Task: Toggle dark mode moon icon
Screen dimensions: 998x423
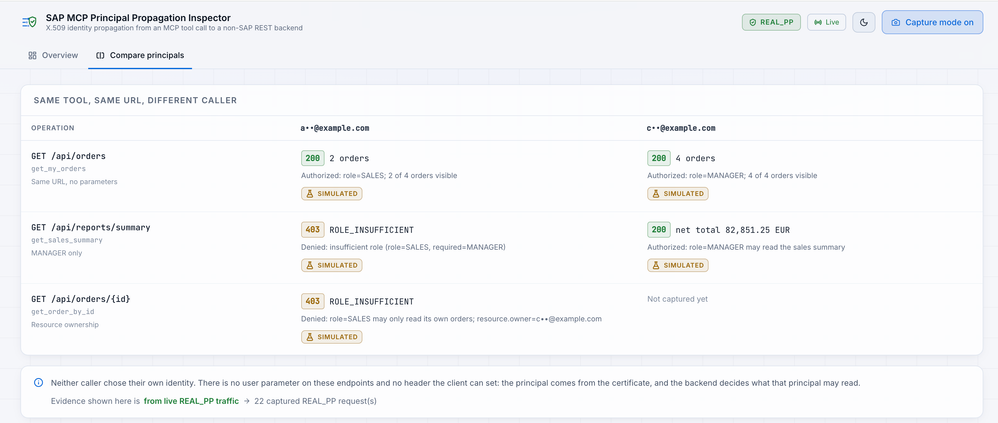Action: (x=864, y=22)
